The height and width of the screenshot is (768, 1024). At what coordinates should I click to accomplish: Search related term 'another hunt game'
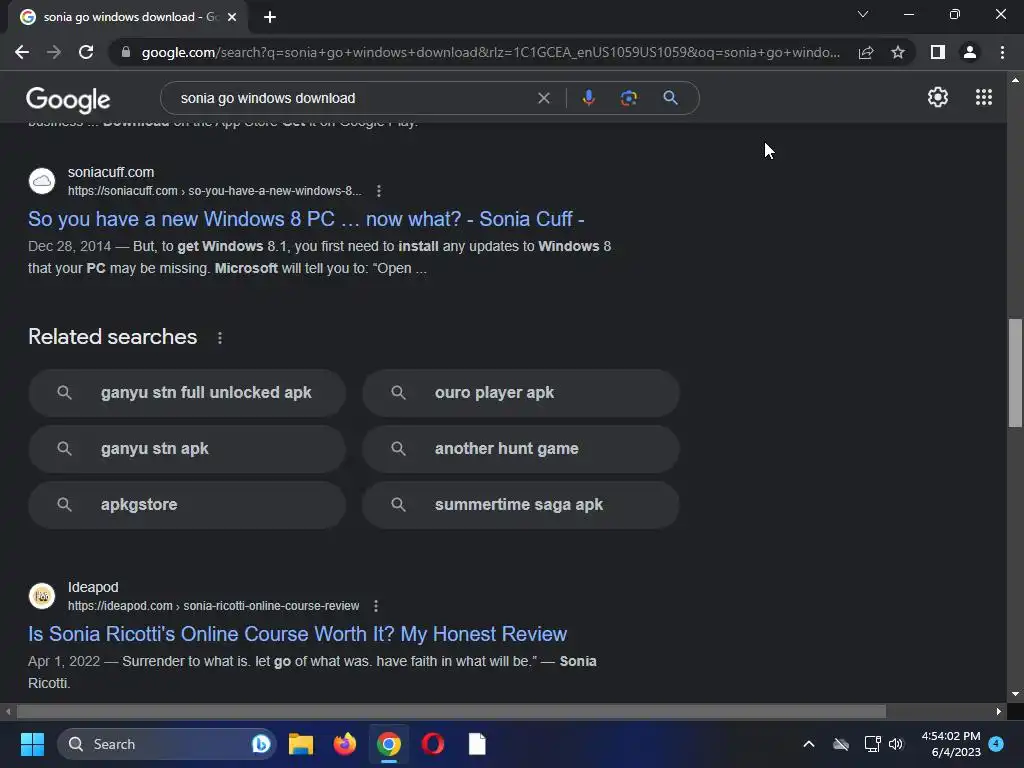520,449
